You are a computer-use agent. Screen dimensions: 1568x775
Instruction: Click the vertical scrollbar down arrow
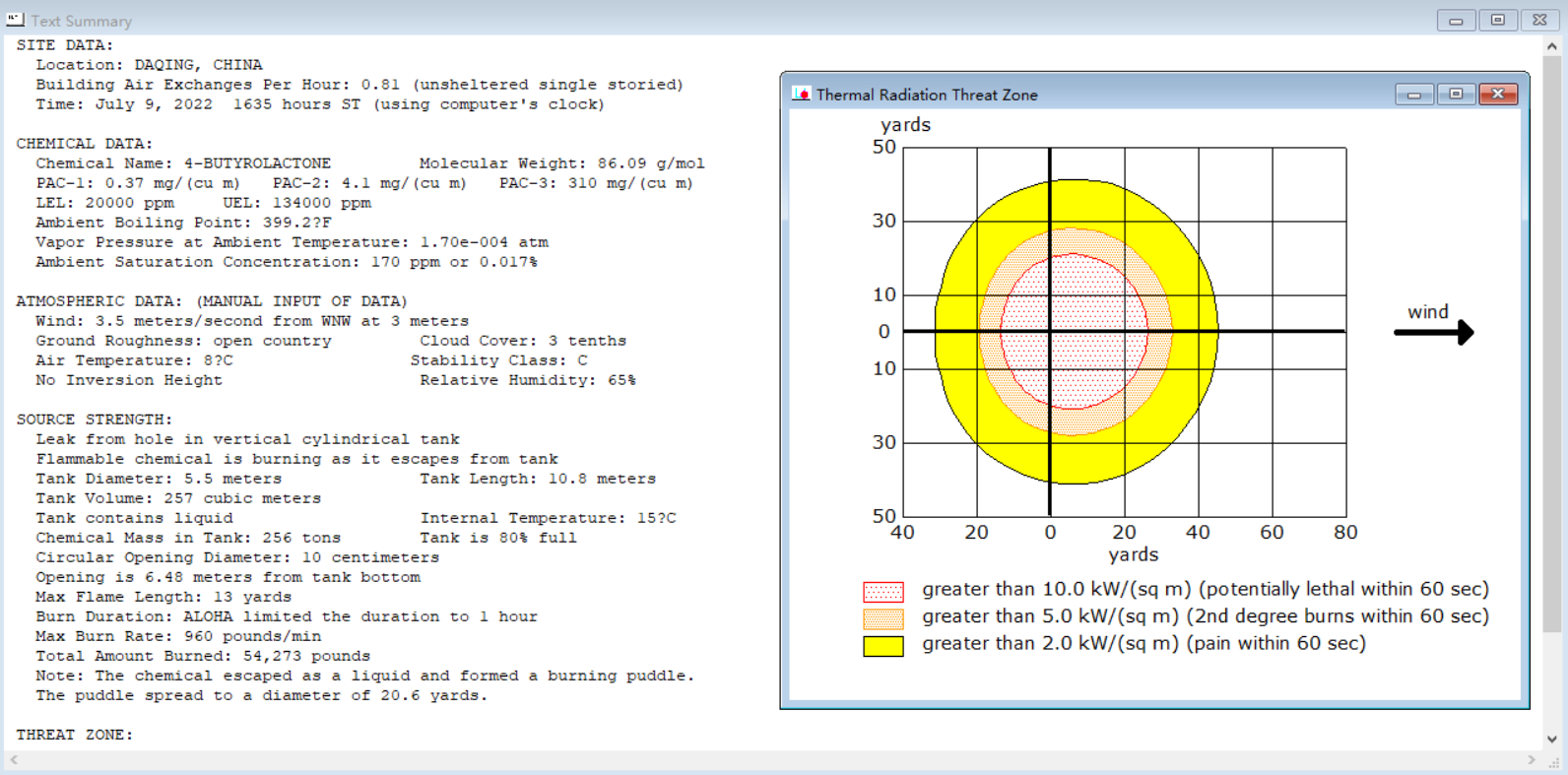[1552, 740]
